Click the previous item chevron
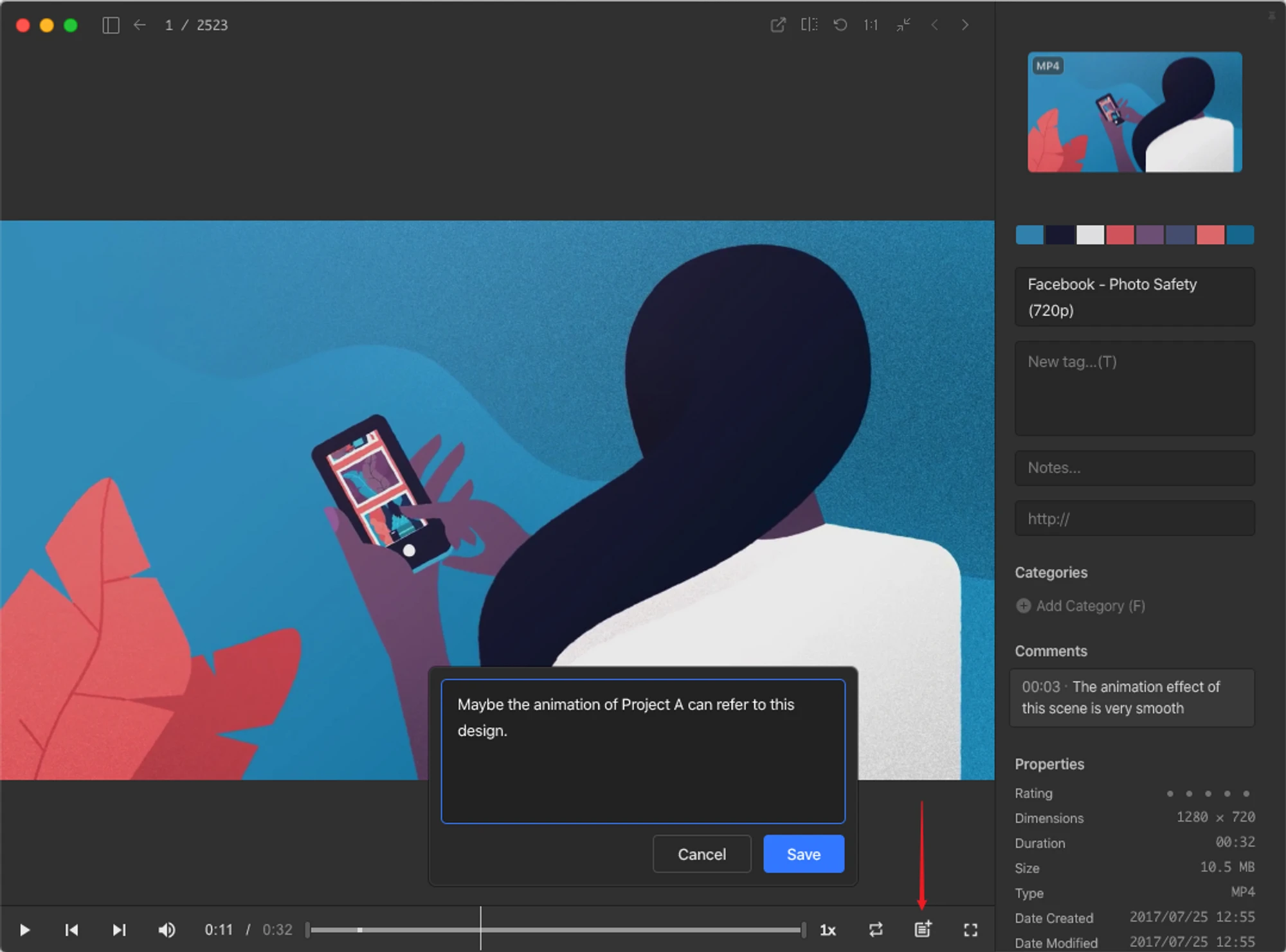 (x=934, y=26)
